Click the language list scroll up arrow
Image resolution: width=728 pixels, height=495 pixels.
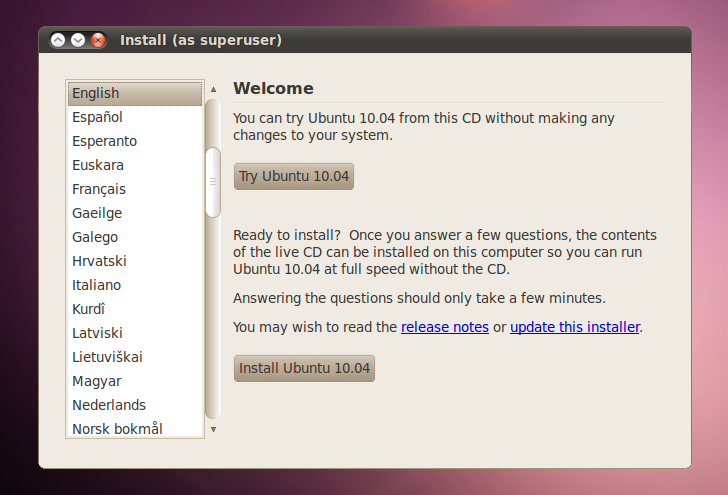tap(214, 89)
